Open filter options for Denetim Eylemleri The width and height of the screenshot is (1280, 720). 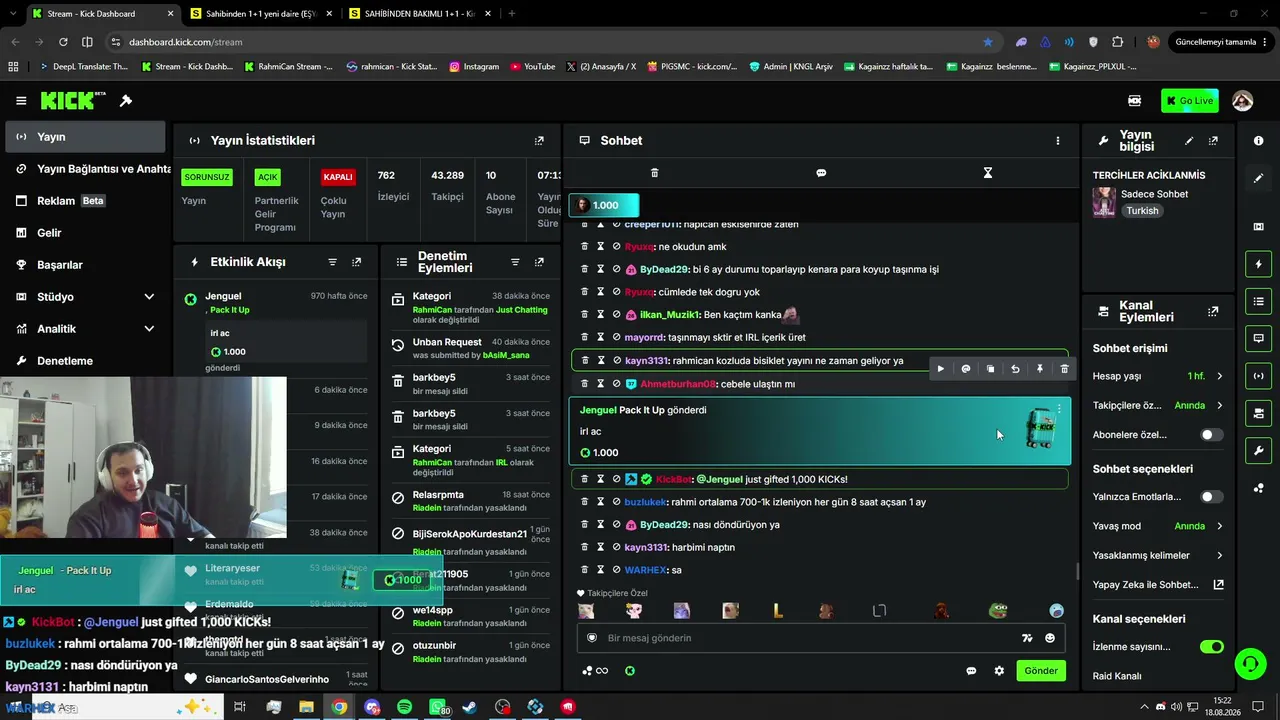coord(515,262)
